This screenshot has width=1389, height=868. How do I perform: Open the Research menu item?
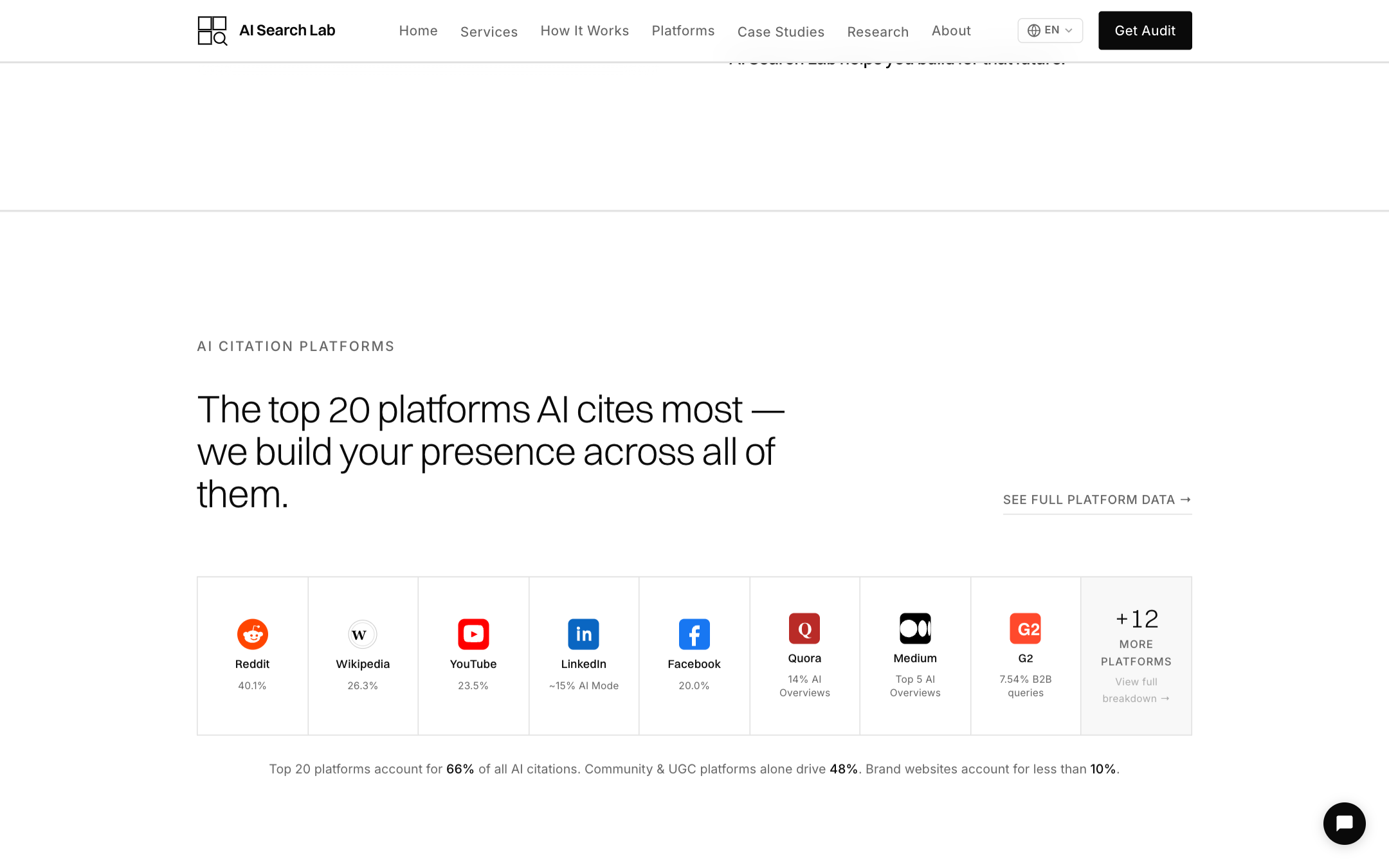(x=878, y=32)
